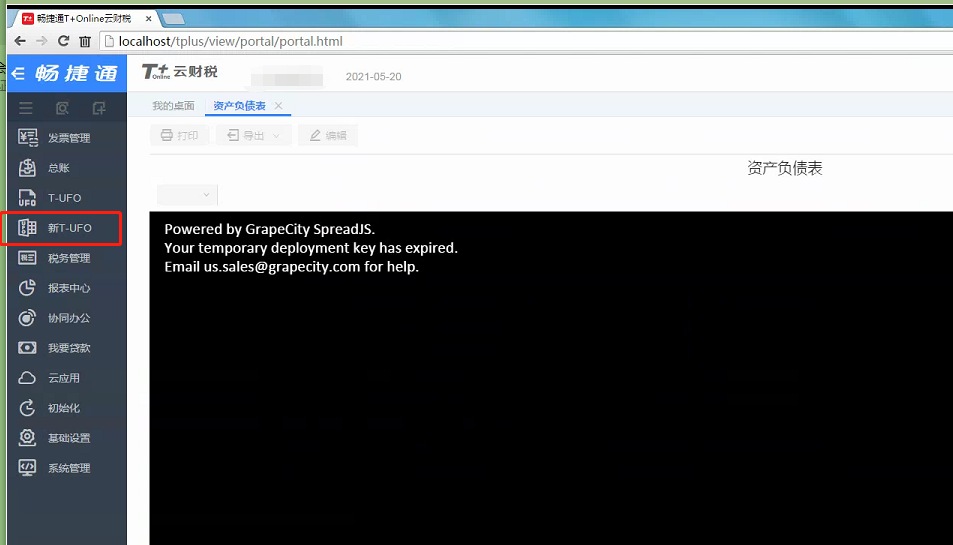Click the add-window icon in sidebar header
Screen dimensions: 953x545
(98, 109)
